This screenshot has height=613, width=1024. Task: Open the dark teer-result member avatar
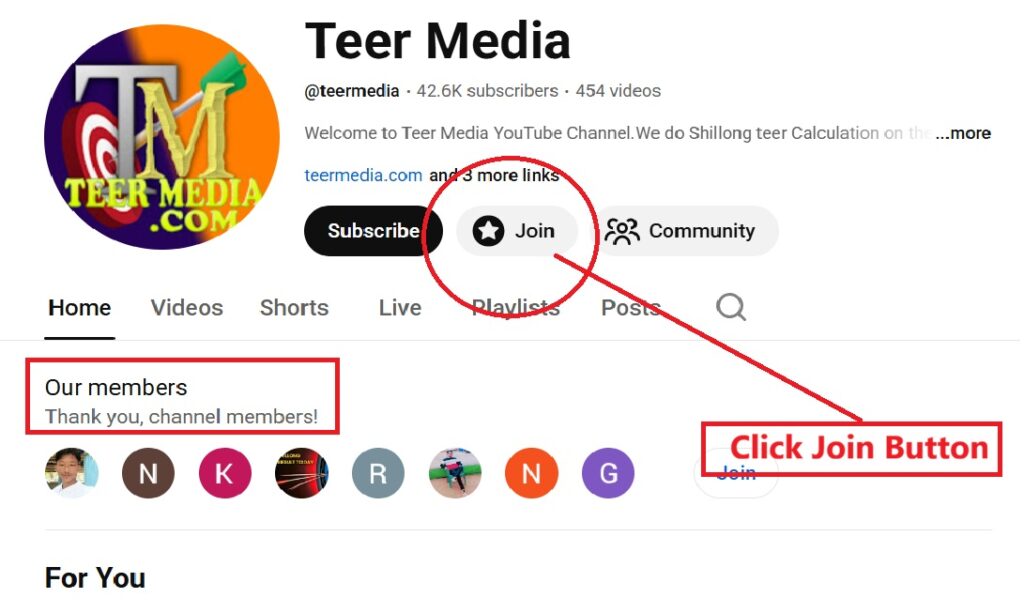[x=302, y=473]
